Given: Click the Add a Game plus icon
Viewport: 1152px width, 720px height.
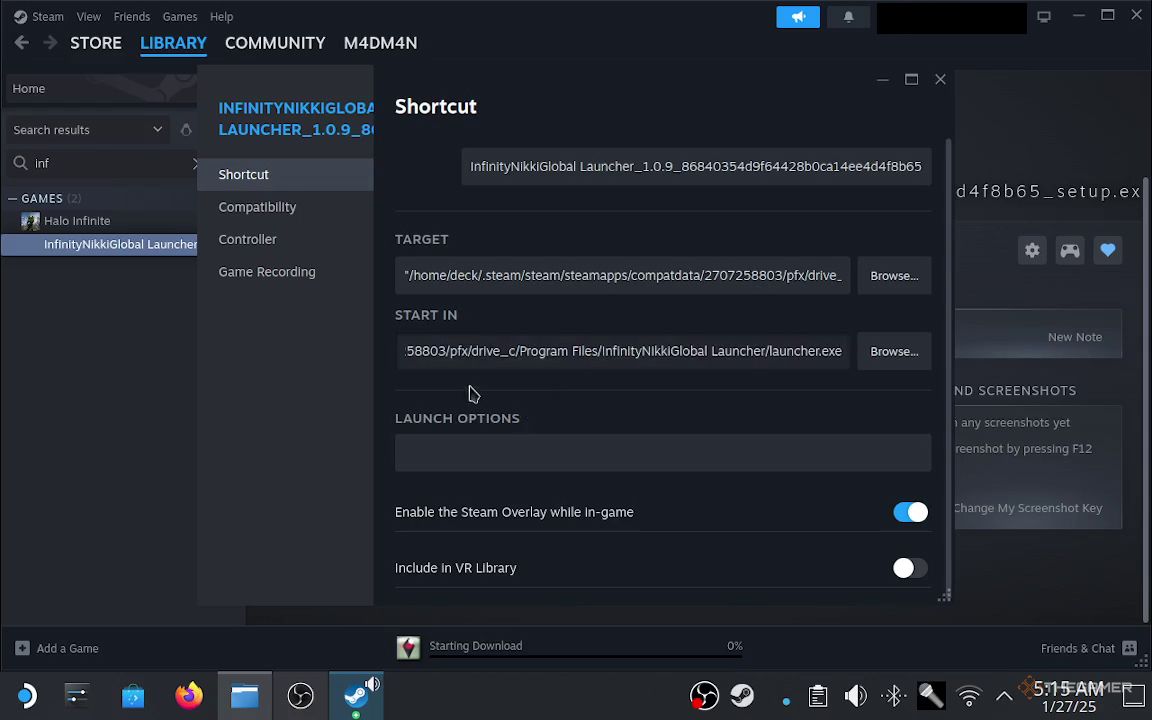Looking at the screenshot, I should click(22, 648).
